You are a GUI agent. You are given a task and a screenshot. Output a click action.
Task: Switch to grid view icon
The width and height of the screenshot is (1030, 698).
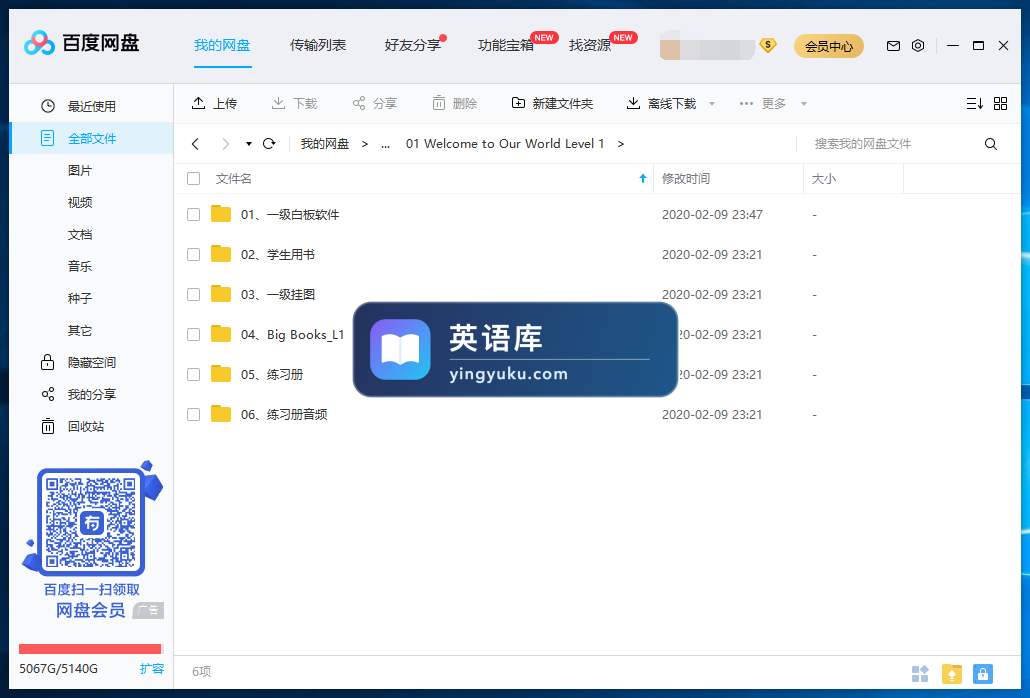tap(1000, 103)
